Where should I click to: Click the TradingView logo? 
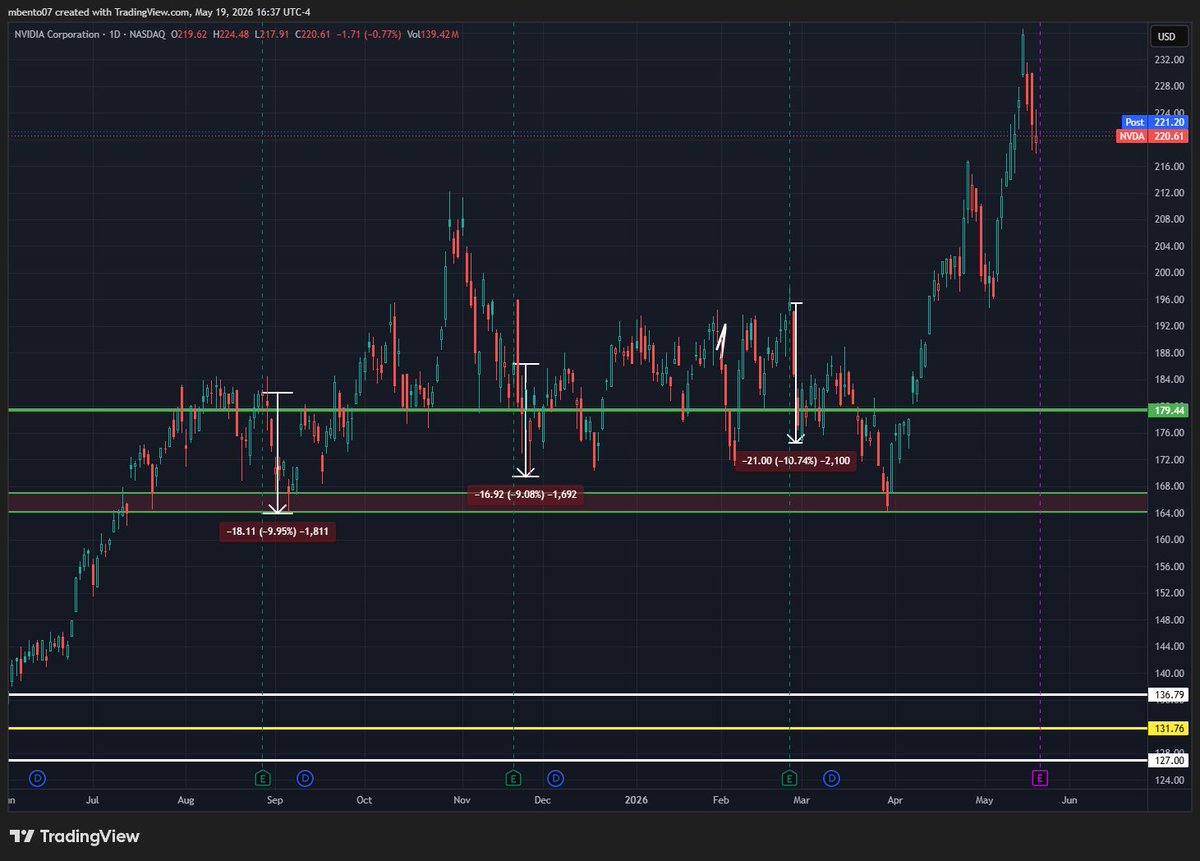click(75, 836)
